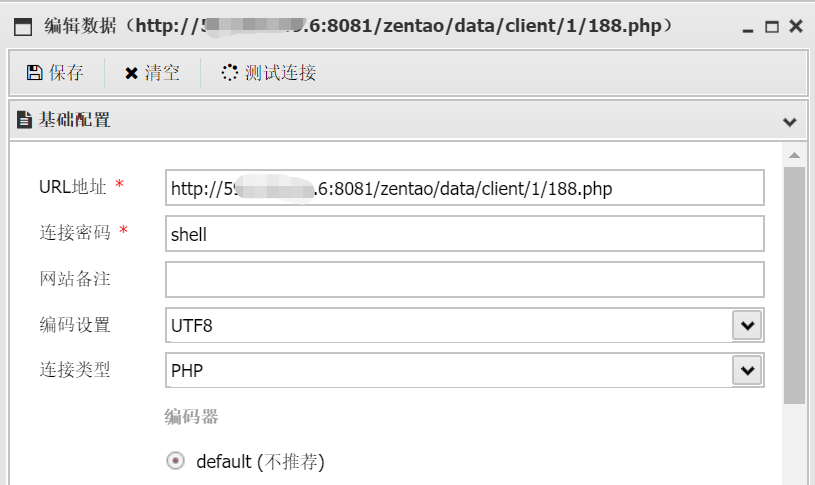Minimize the edit data dialog

coord(749,27)
